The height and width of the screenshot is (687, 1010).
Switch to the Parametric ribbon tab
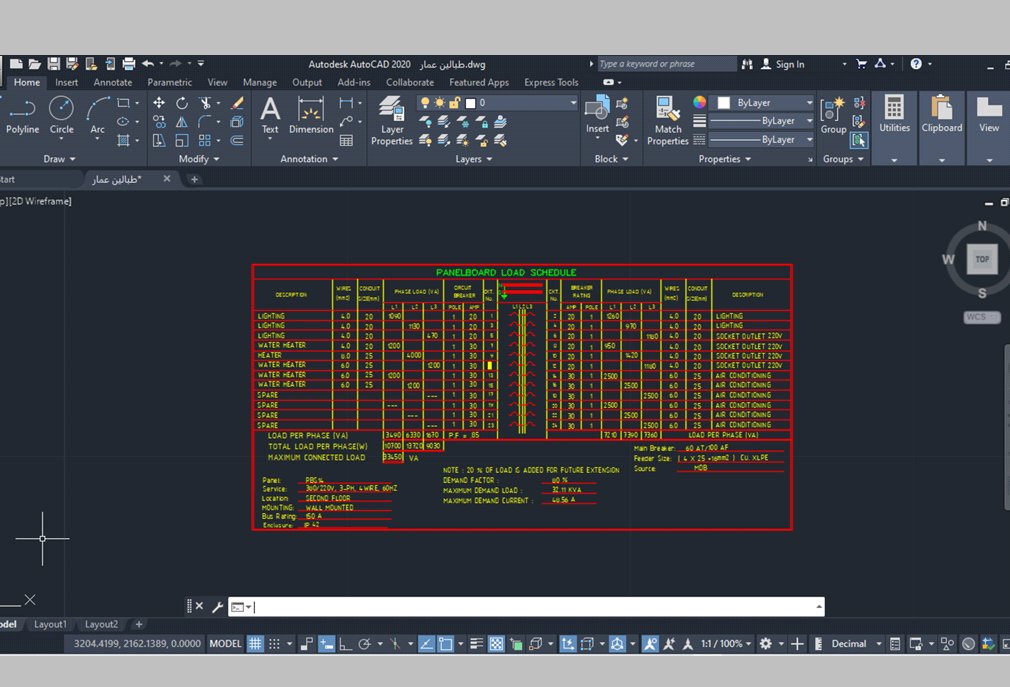[x=169, y=82]
